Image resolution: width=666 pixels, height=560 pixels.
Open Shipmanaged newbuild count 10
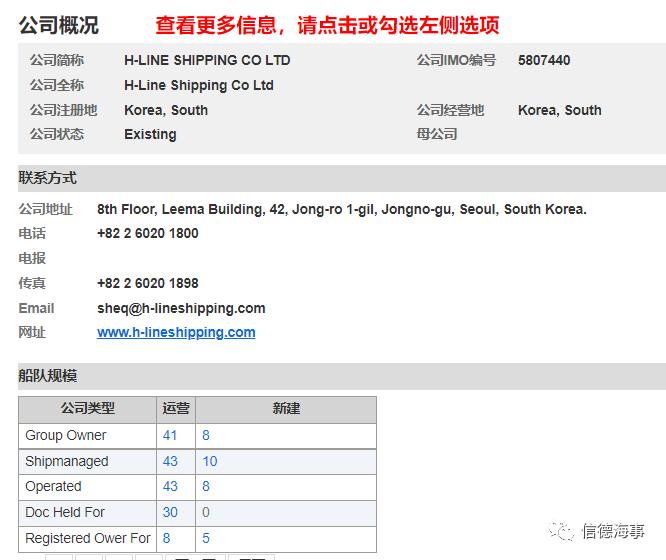tap(210, 461)
